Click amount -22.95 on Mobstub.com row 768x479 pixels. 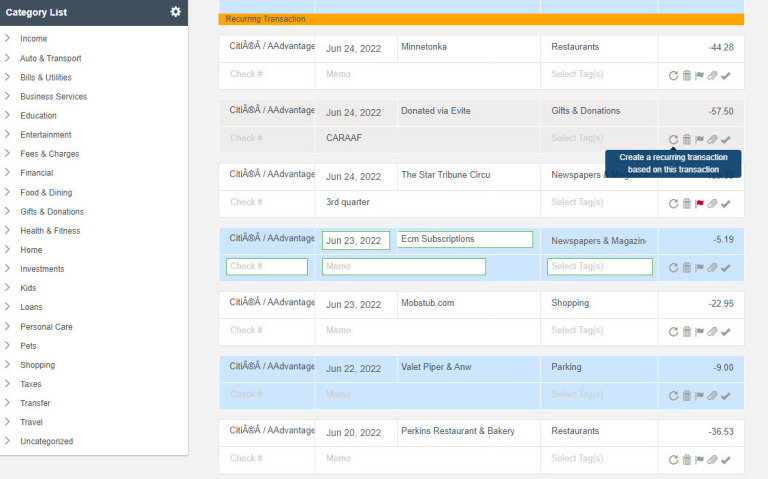click(720, 304)
